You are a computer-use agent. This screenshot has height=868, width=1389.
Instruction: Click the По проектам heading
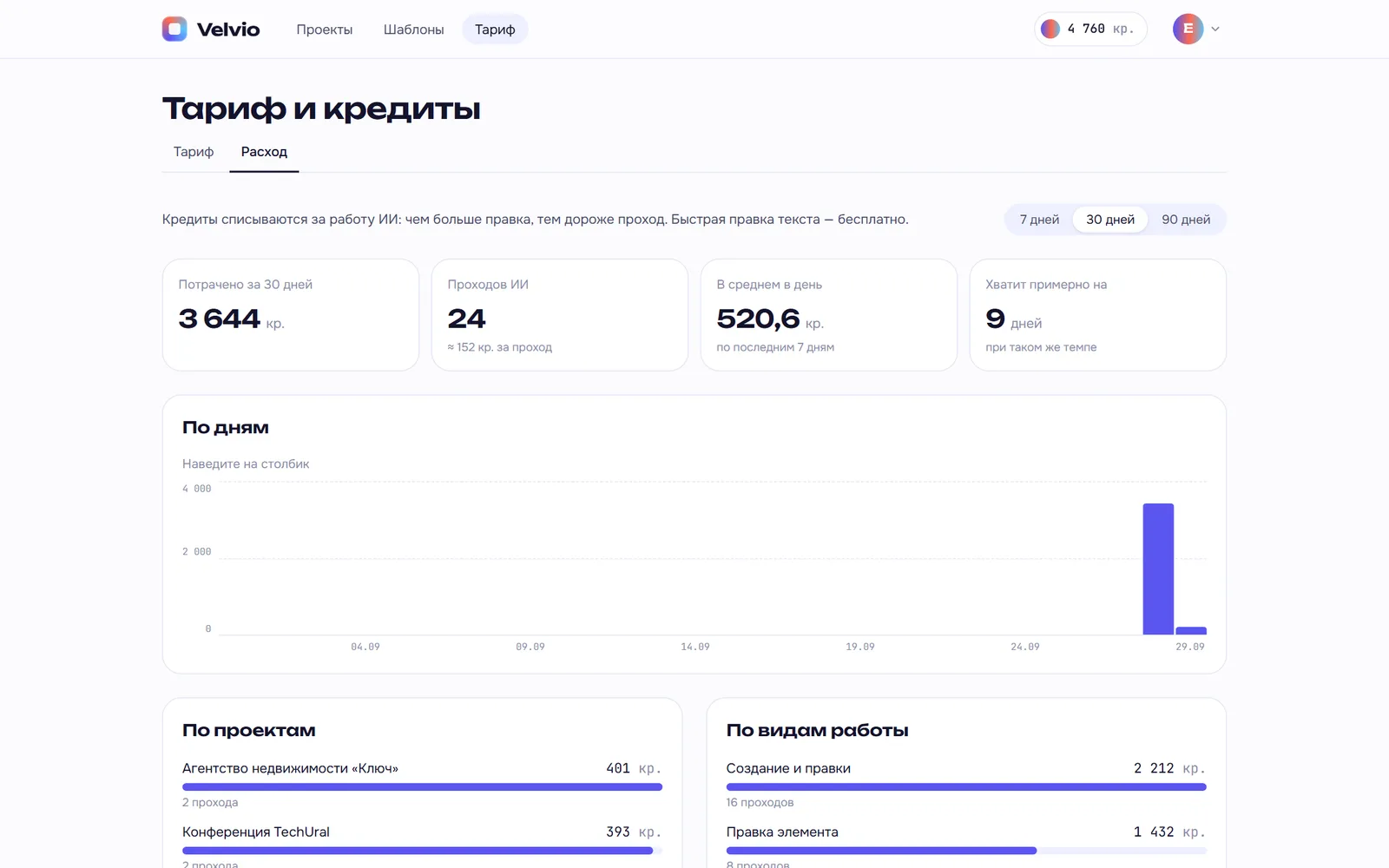point(249,731)
